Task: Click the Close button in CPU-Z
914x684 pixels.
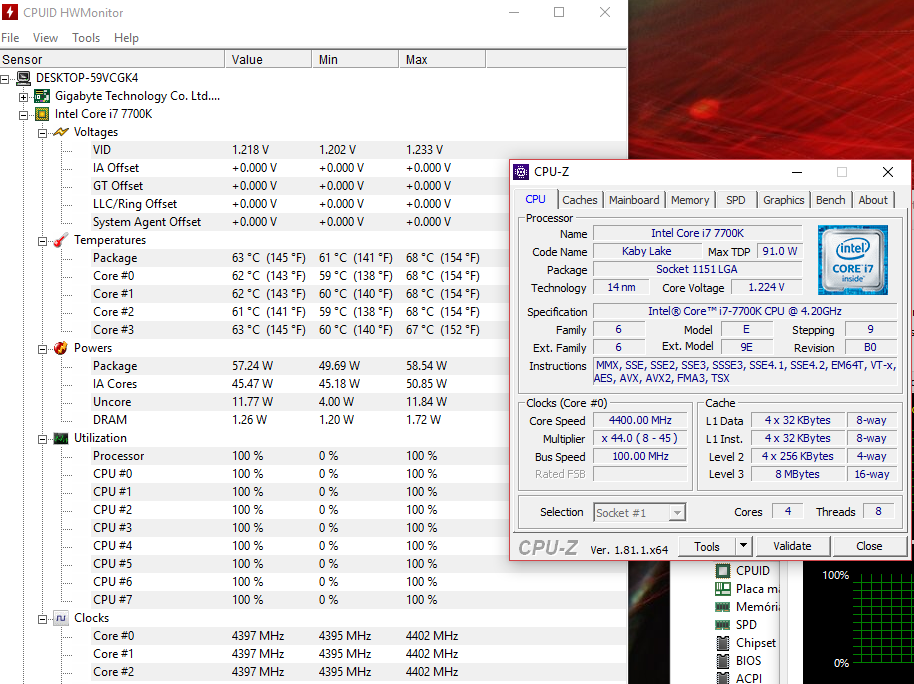Action: click(x=869, y=546)
